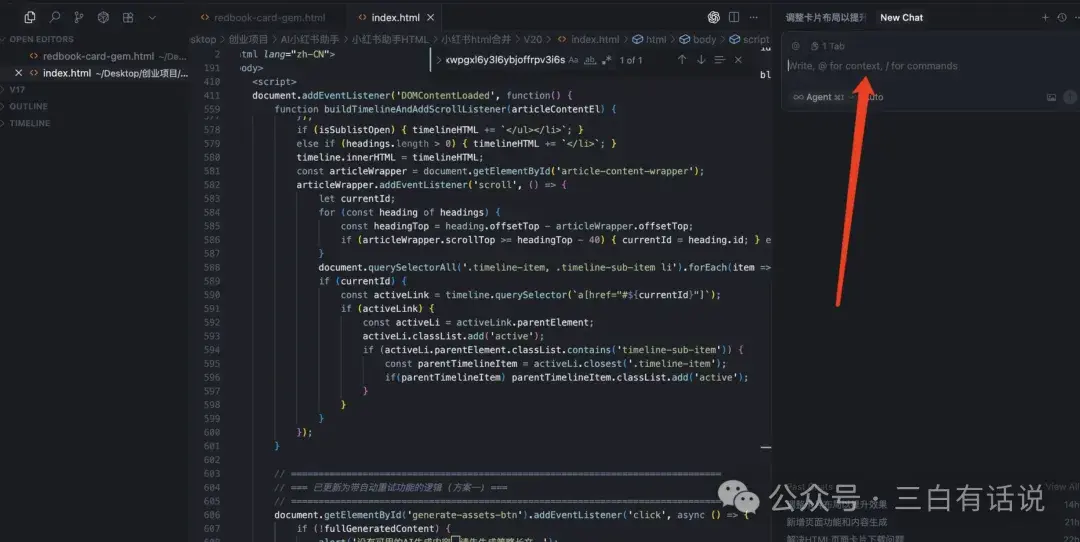Viewport: 1080px width, 542px height.
Task: Open the Search view icon
Action: (55, 17)
